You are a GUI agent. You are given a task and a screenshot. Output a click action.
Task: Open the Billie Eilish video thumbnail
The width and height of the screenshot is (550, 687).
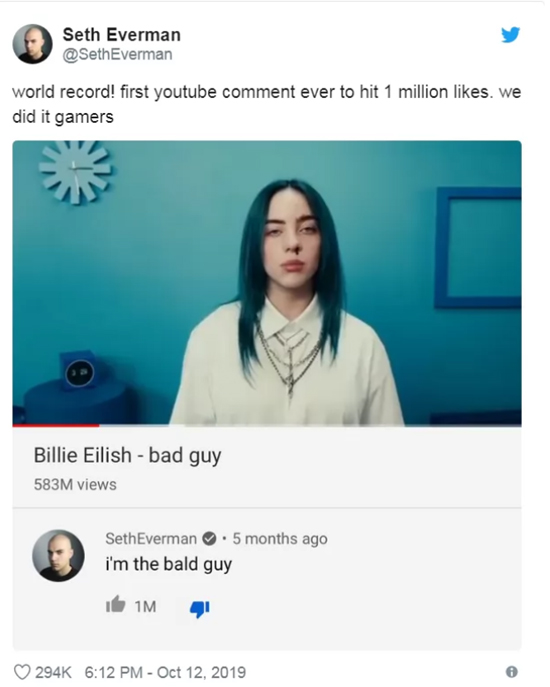pyautogui.click(x=267, y=283)
